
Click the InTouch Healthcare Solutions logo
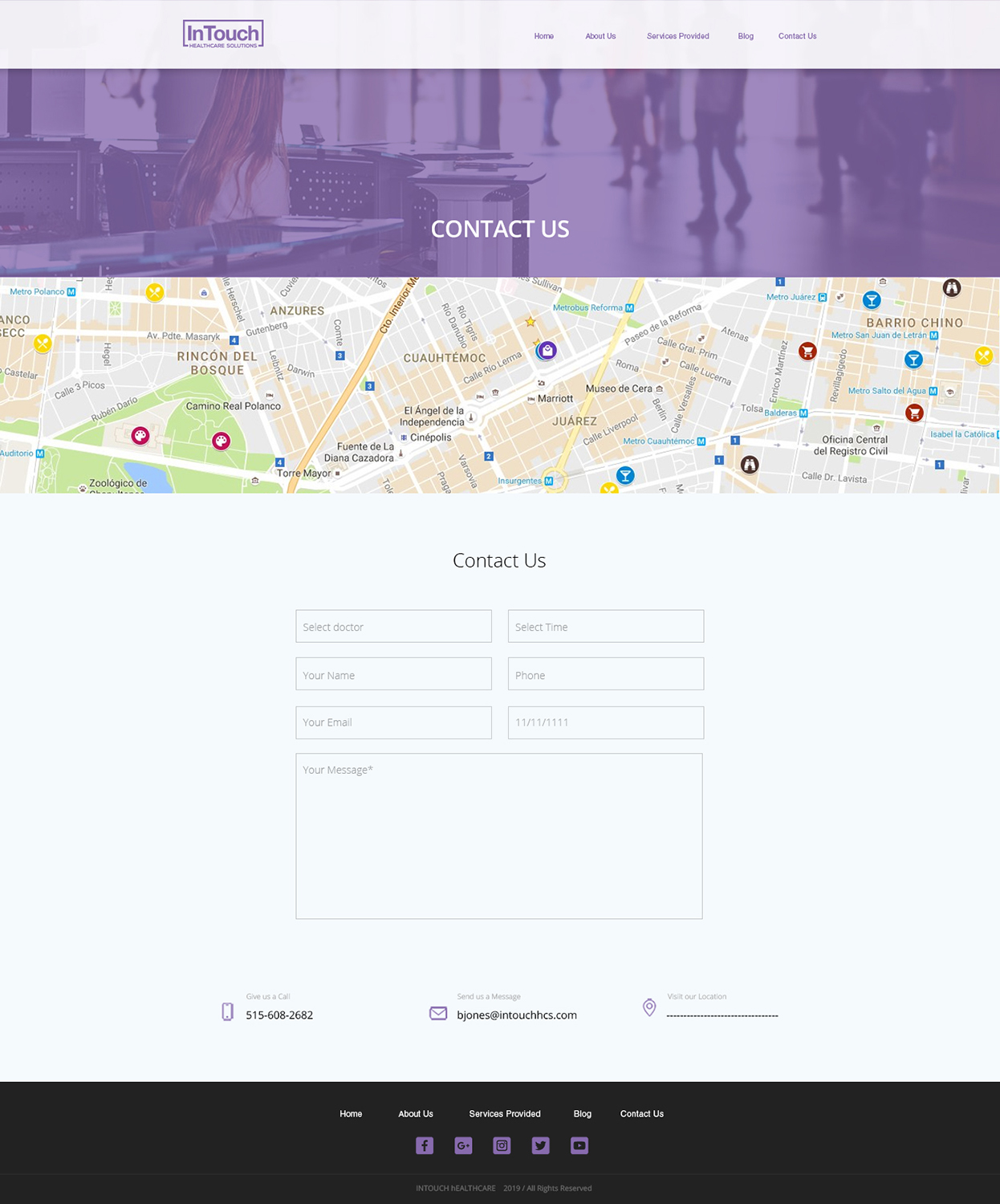pyautogui.click(x=223, y=35)
